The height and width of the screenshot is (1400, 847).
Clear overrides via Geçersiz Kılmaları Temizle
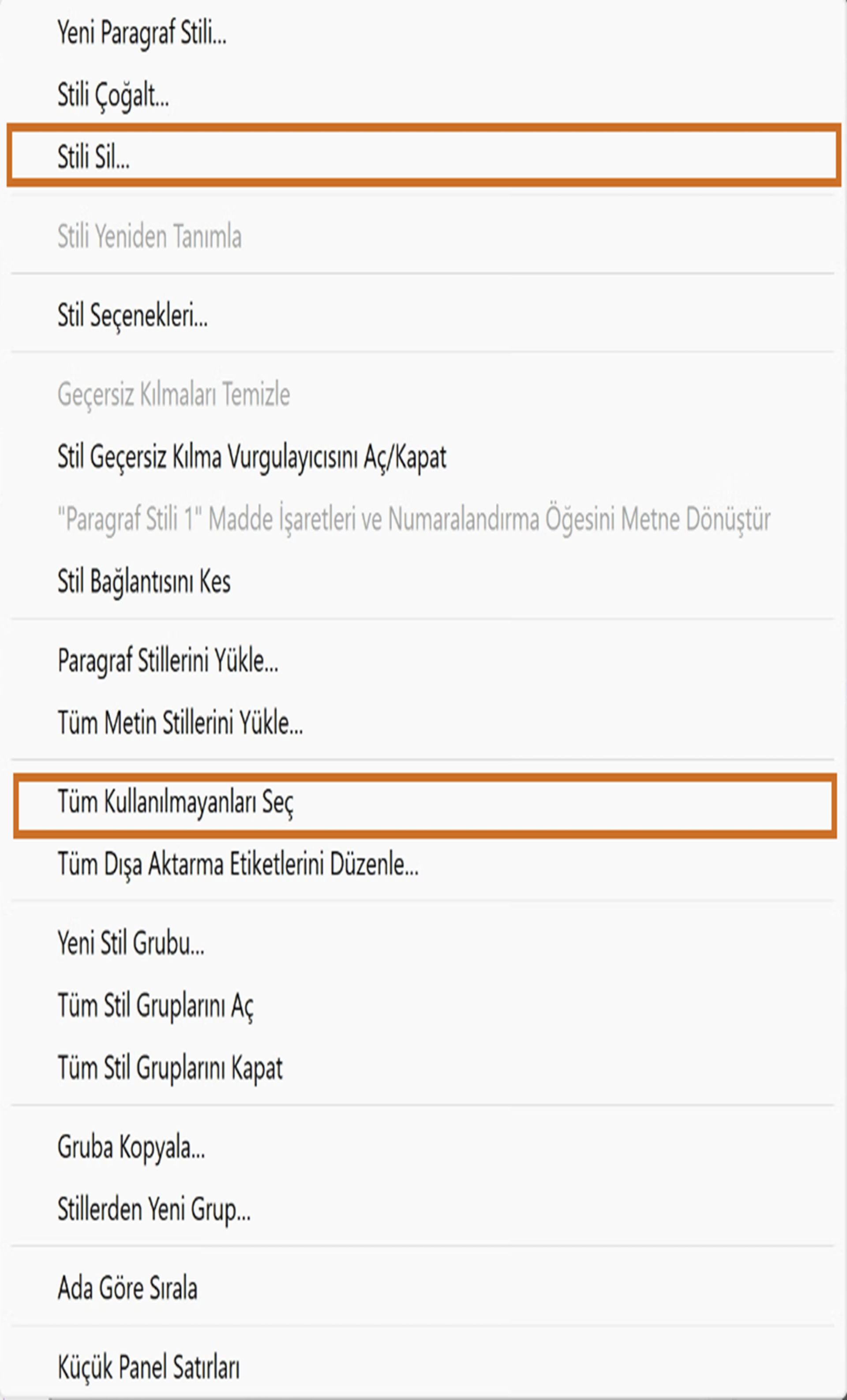point(173,393)
